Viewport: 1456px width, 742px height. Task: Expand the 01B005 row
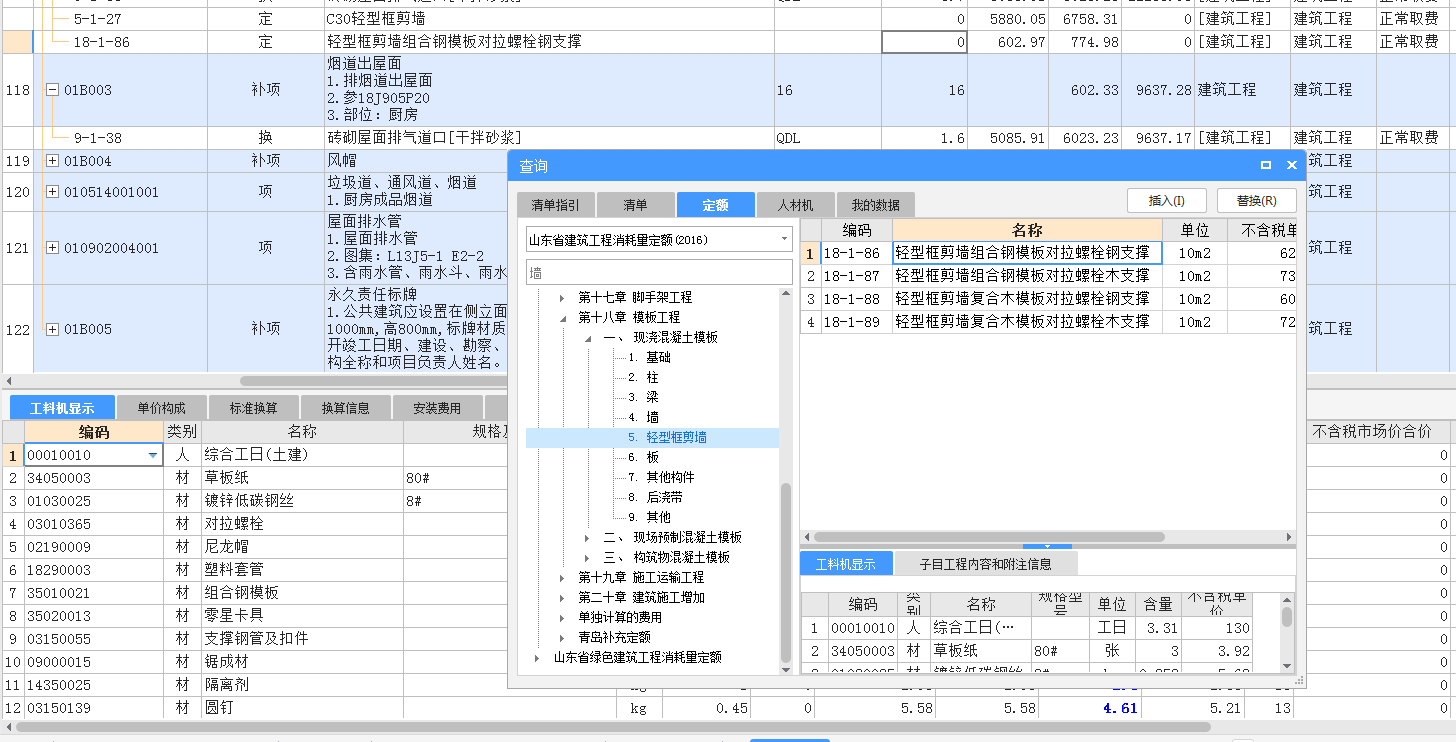(52, 329)
